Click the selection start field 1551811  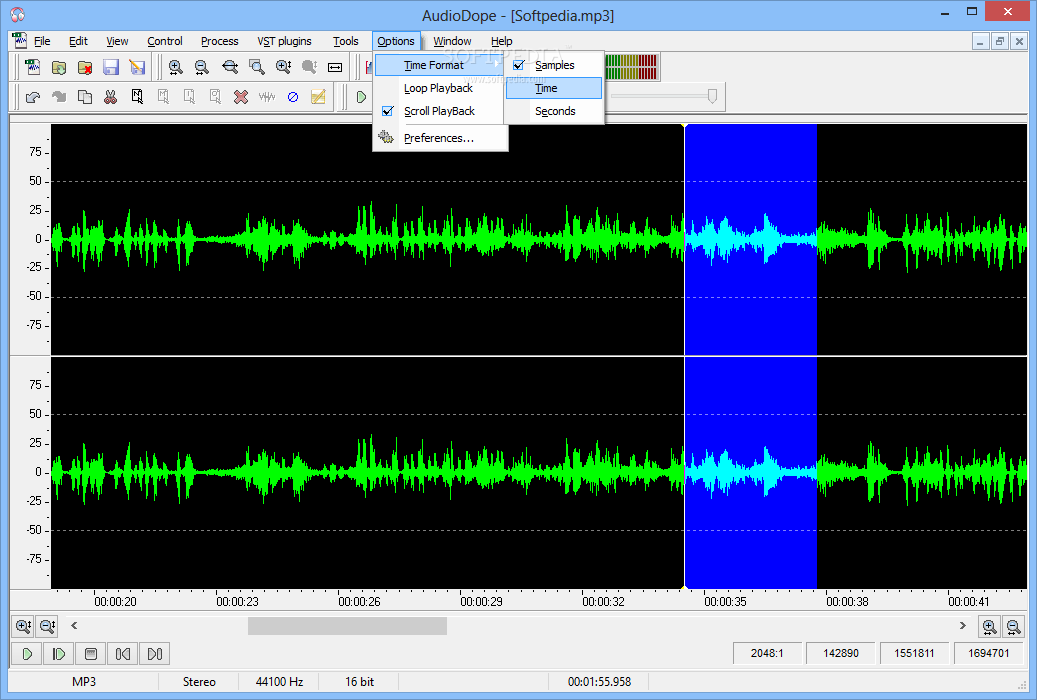click(x=914, y=654)
